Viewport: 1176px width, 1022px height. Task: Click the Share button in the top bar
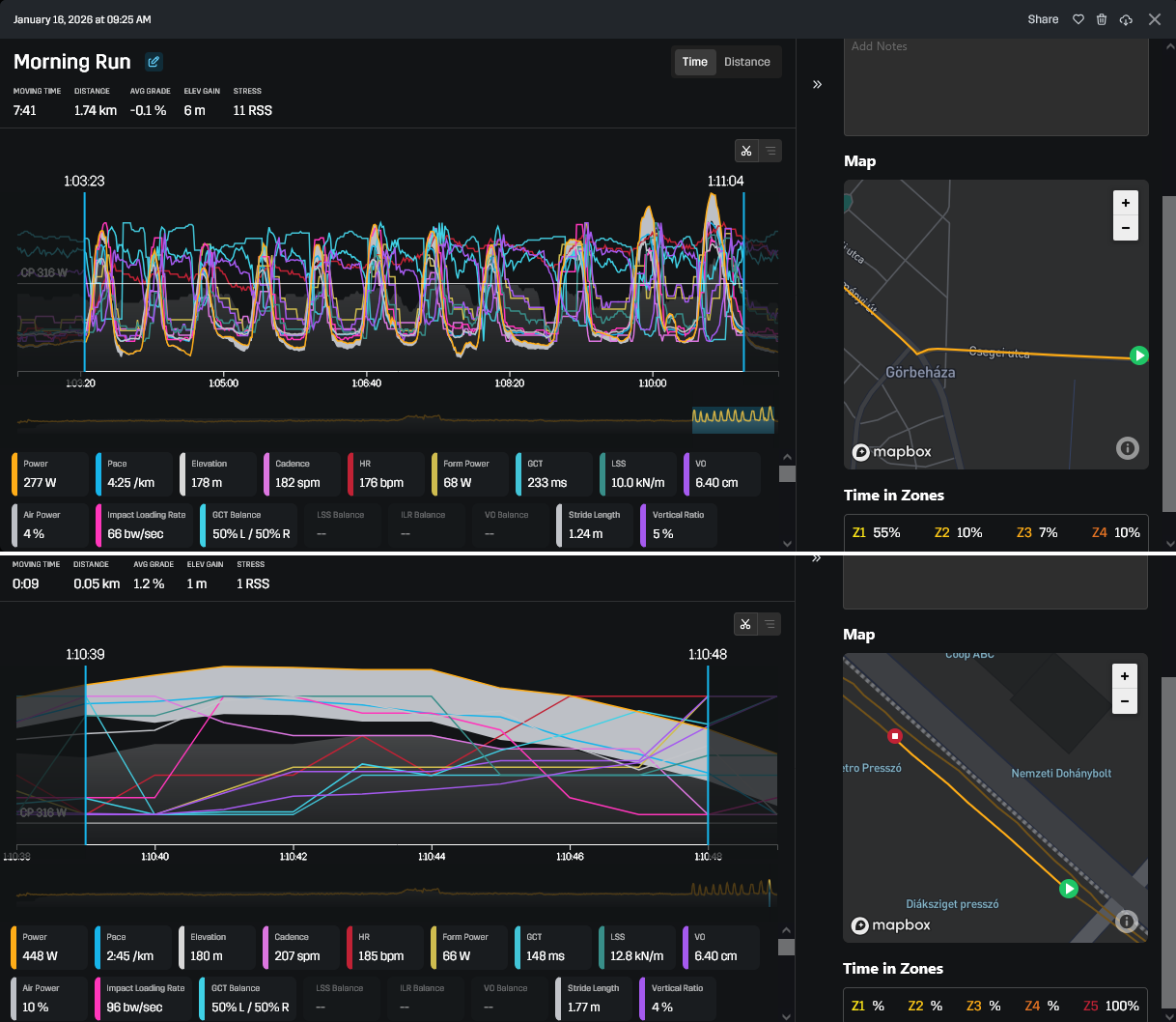[x=1043, y=19]
